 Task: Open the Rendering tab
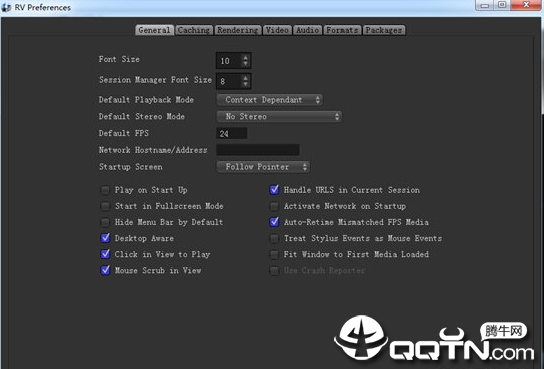pyautogui.click(x=238, y=30)
